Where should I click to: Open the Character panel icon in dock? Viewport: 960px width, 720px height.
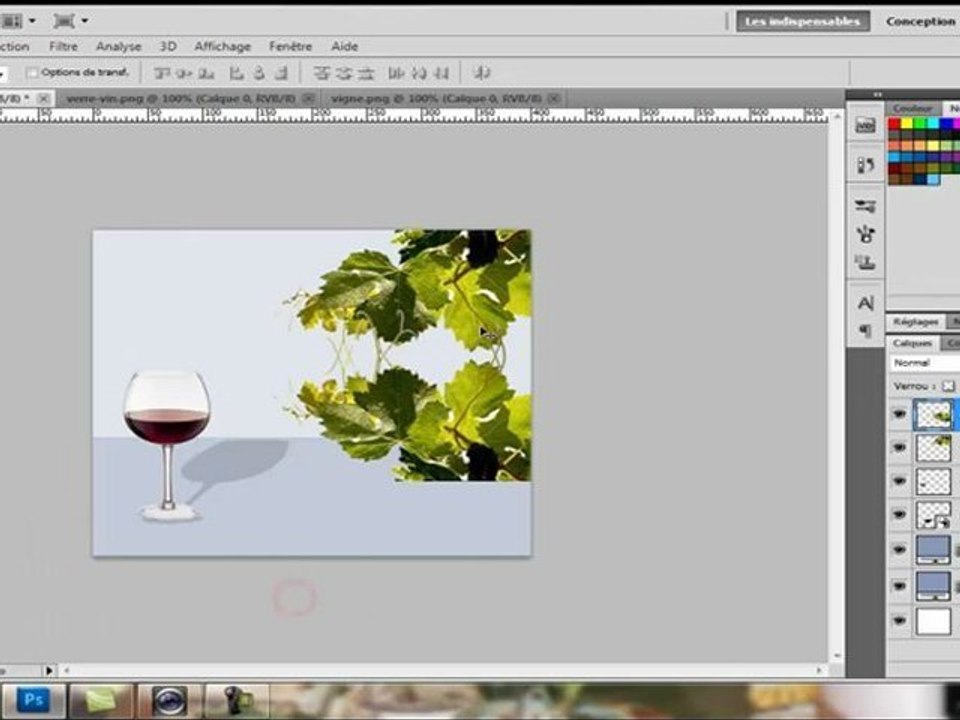coord(865,303)
